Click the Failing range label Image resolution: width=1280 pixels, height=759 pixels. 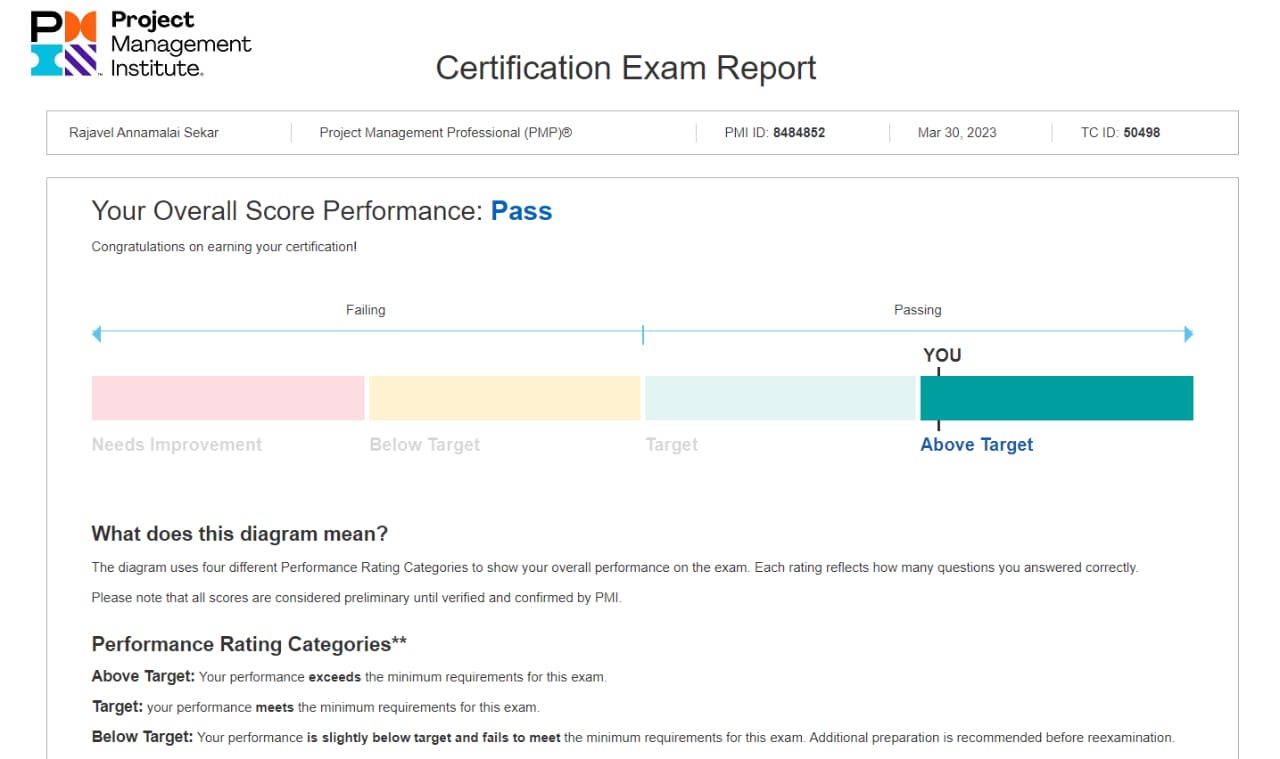pyautogui.click(x=366, y=310)
